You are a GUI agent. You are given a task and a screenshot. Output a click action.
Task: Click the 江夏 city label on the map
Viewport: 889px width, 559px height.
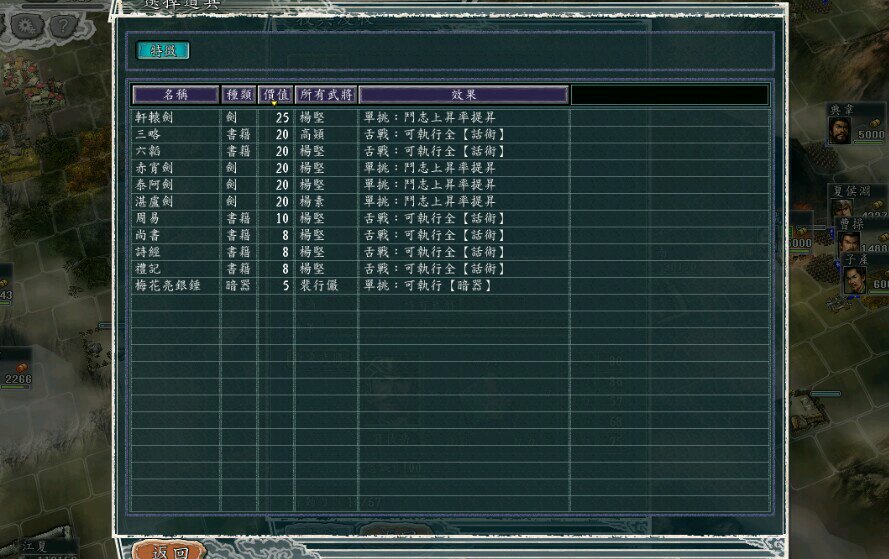[x=35, y=547]
